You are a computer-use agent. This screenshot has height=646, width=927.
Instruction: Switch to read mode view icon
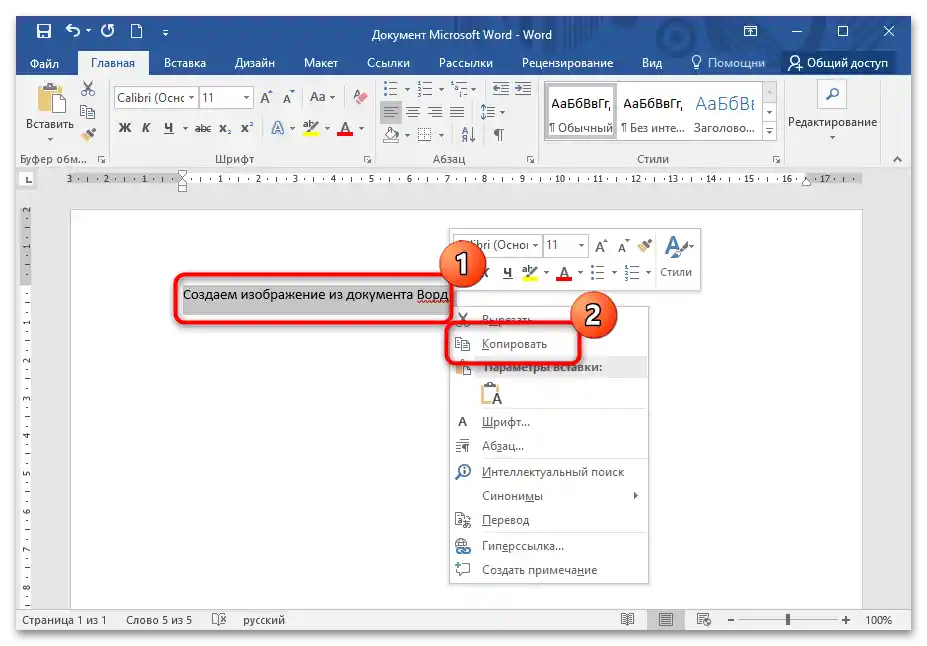(627, 619)
